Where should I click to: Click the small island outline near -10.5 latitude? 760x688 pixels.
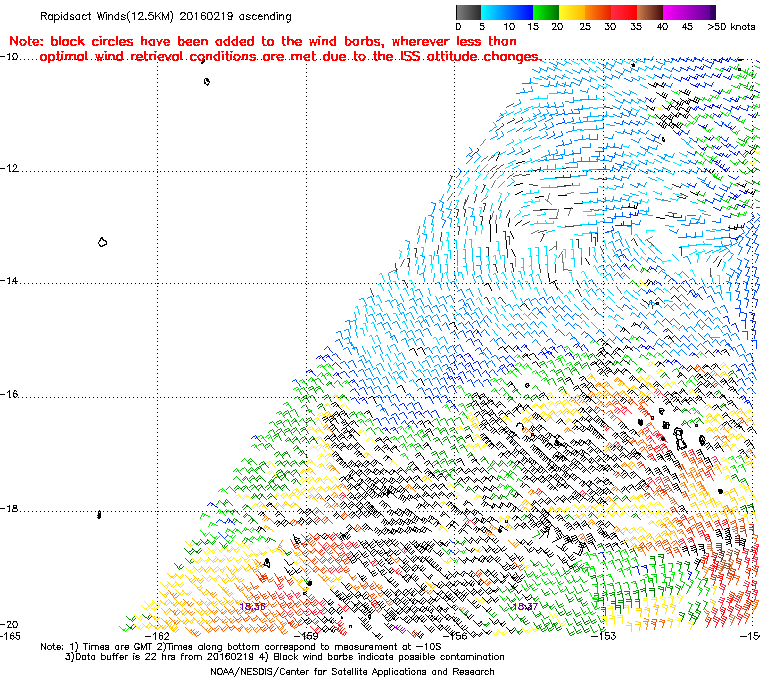click(207, 81)
